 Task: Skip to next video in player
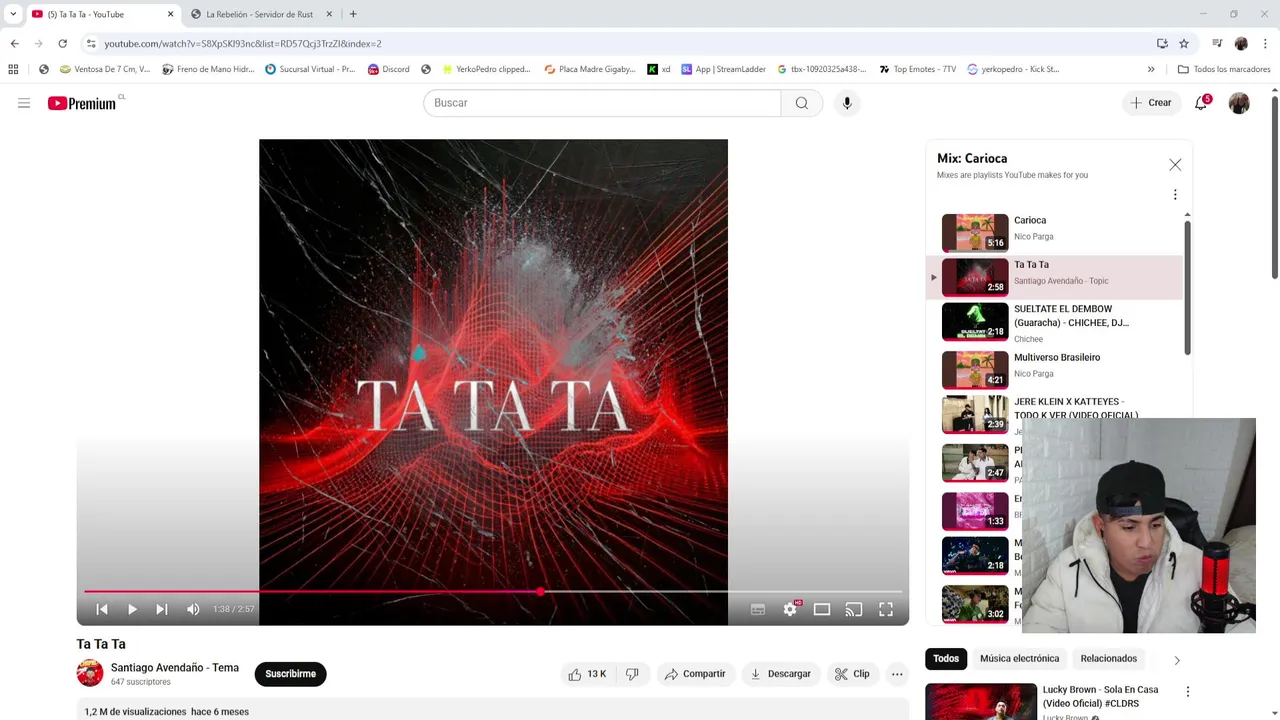pos(162,609)
